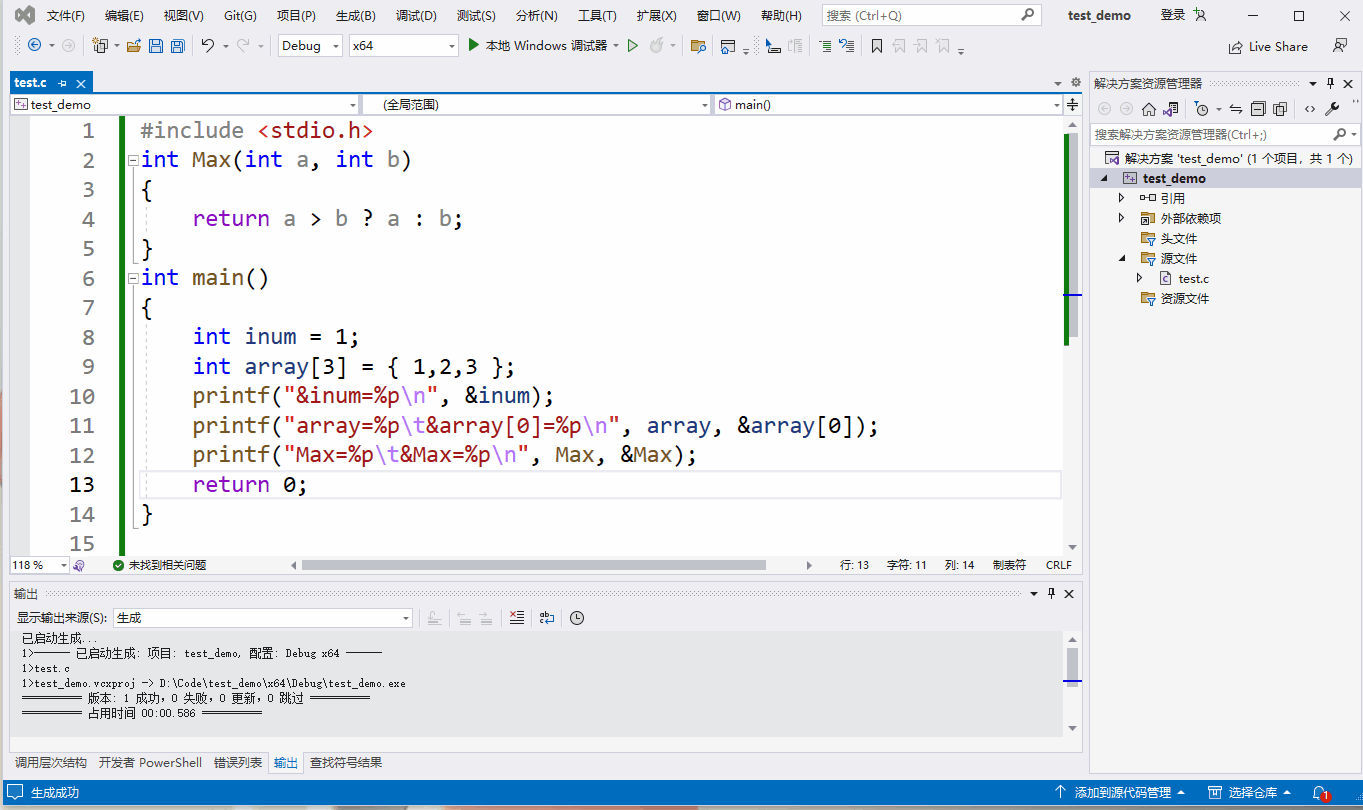The height and width of the screenshot is (810, 1363).
Task: Click the Solution Explorer home icon
Action: pyautogui.click(x=1149, y=109)
